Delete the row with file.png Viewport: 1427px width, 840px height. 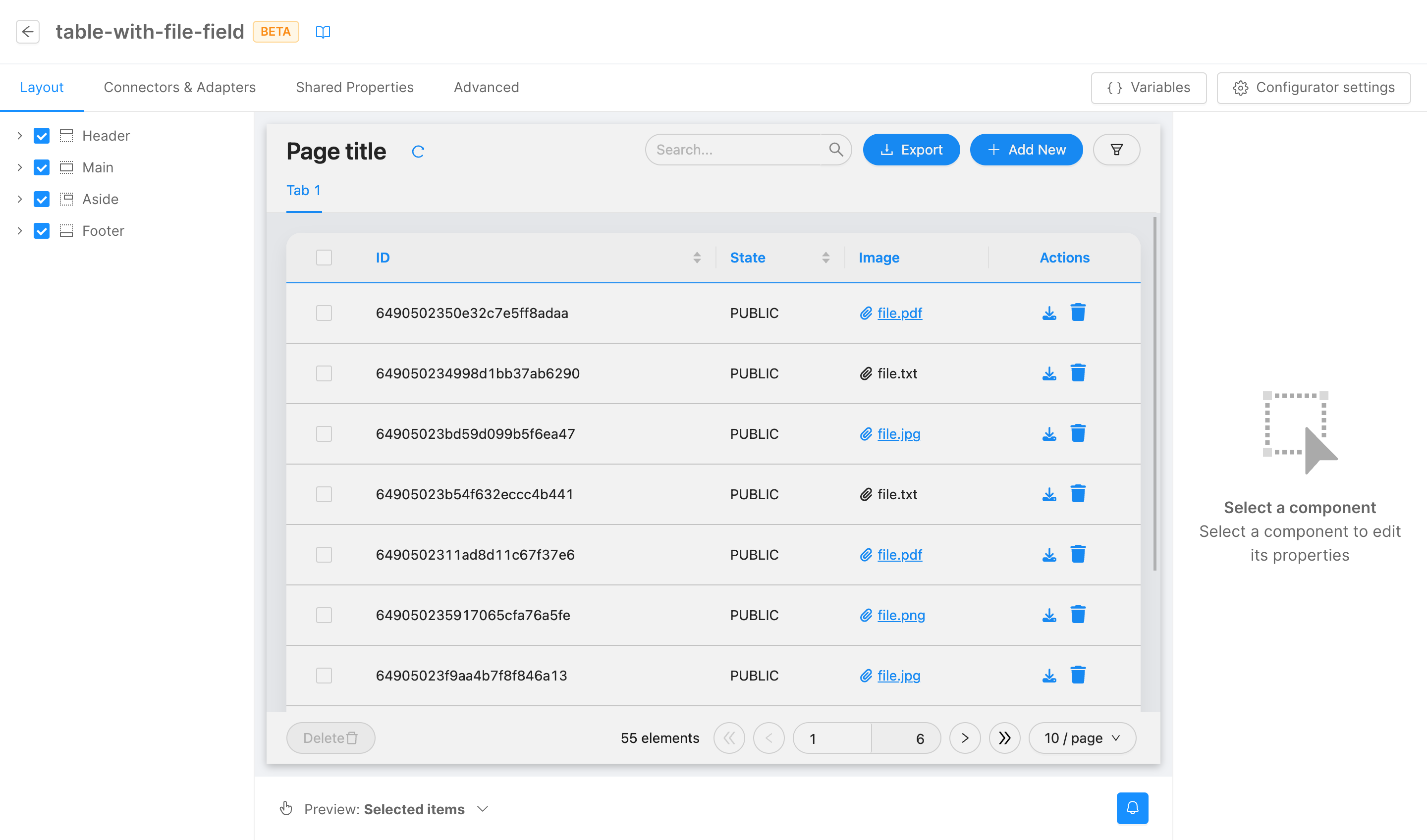click(x=1078, y=615)
